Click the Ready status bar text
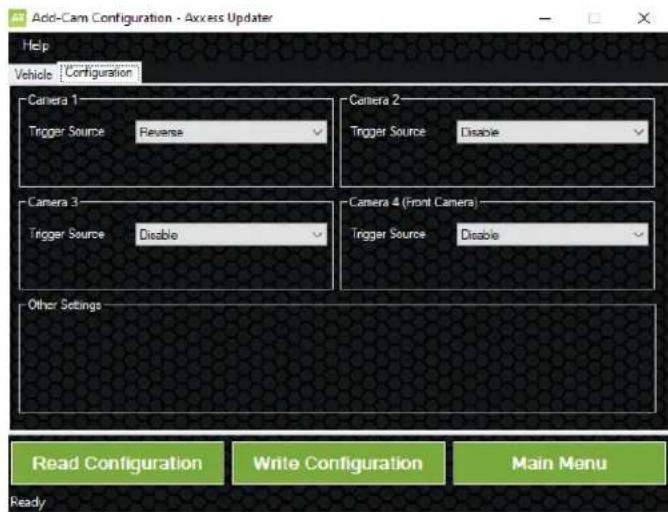This screenshot has width=668, height=512. pyautogui.click(x=27, y=502)
